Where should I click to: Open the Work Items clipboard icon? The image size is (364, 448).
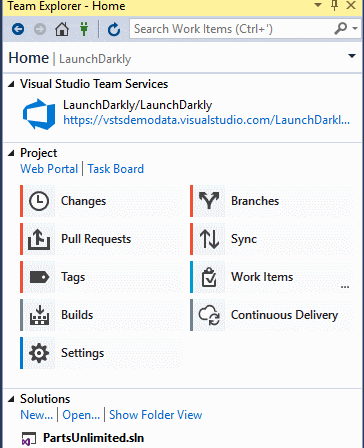pyautogui.click(x=209, y=277)
